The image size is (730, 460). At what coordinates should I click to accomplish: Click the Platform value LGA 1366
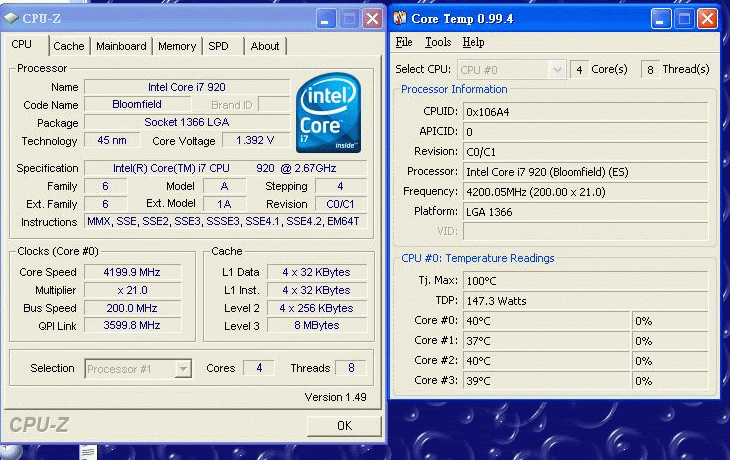coord(586,212)
